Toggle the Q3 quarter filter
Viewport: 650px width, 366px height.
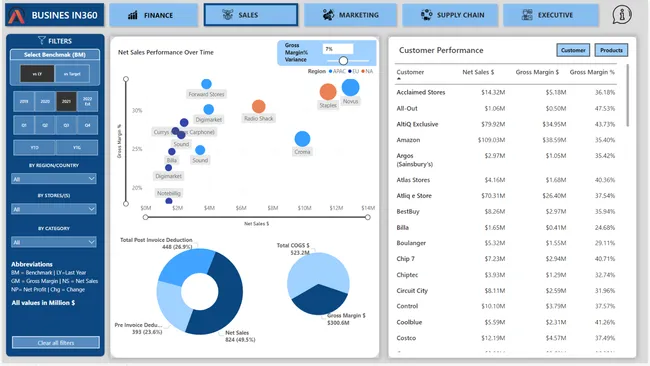coord(66,125)
